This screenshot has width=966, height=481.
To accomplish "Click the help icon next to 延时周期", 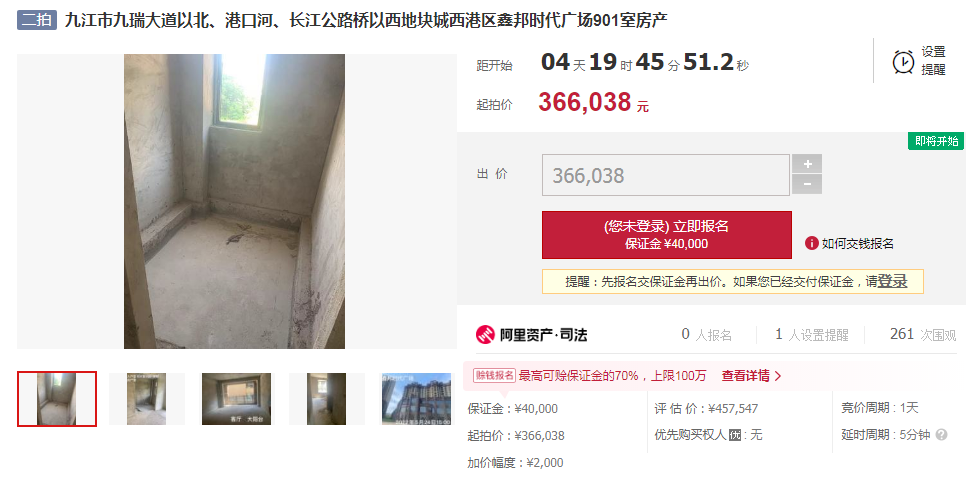I will (941, 435).
